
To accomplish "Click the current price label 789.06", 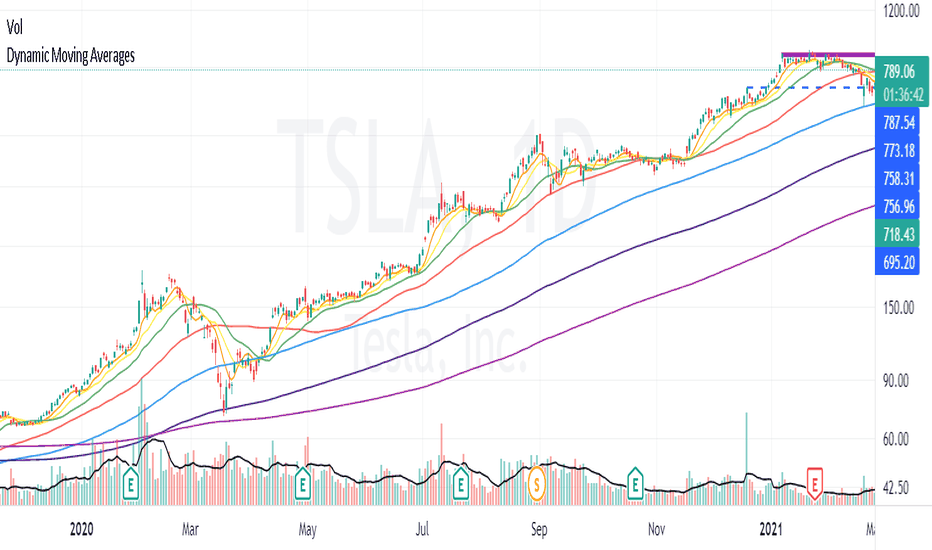I will point(899,72).
